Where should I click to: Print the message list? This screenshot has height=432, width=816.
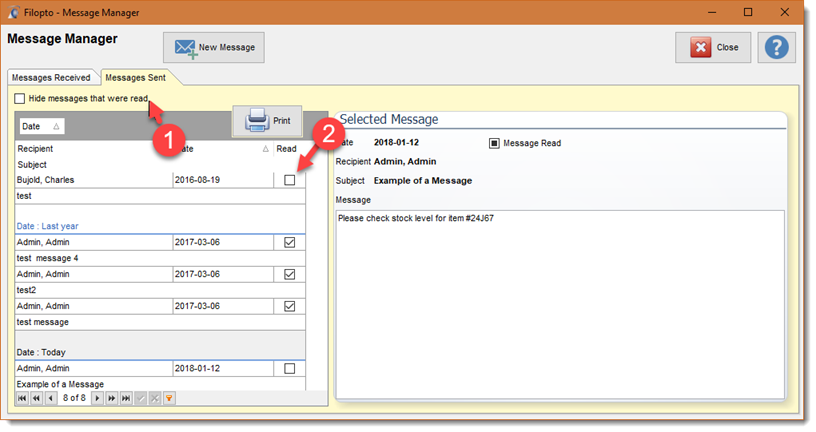tap(268, 121)
